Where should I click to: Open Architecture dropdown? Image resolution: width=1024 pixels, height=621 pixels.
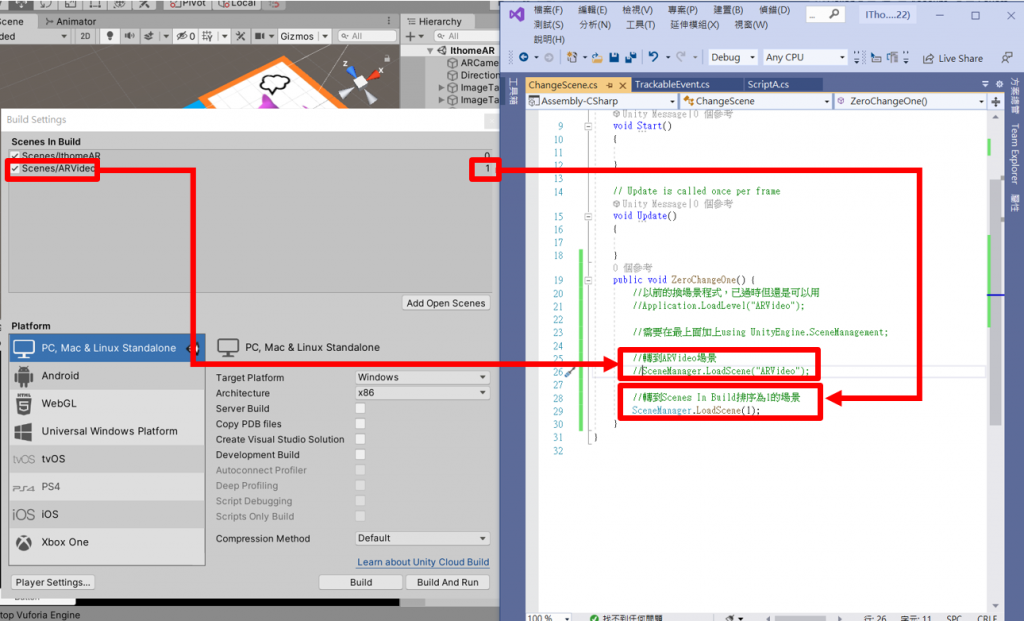(422, 392)
